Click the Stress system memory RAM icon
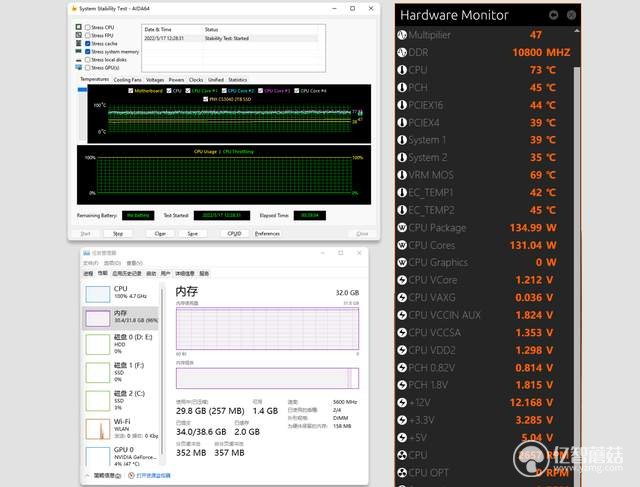The image size is (640, 487). click(79, 51)
